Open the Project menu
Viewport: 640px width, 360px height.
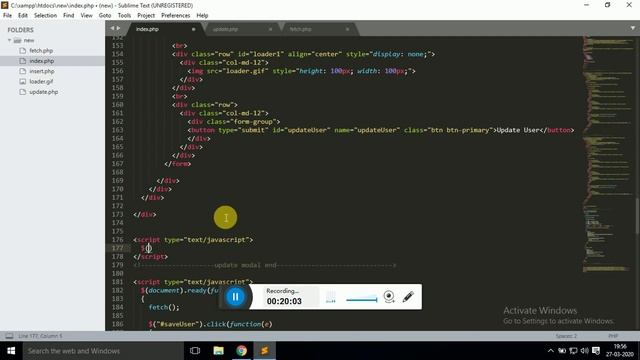[146, 16]
